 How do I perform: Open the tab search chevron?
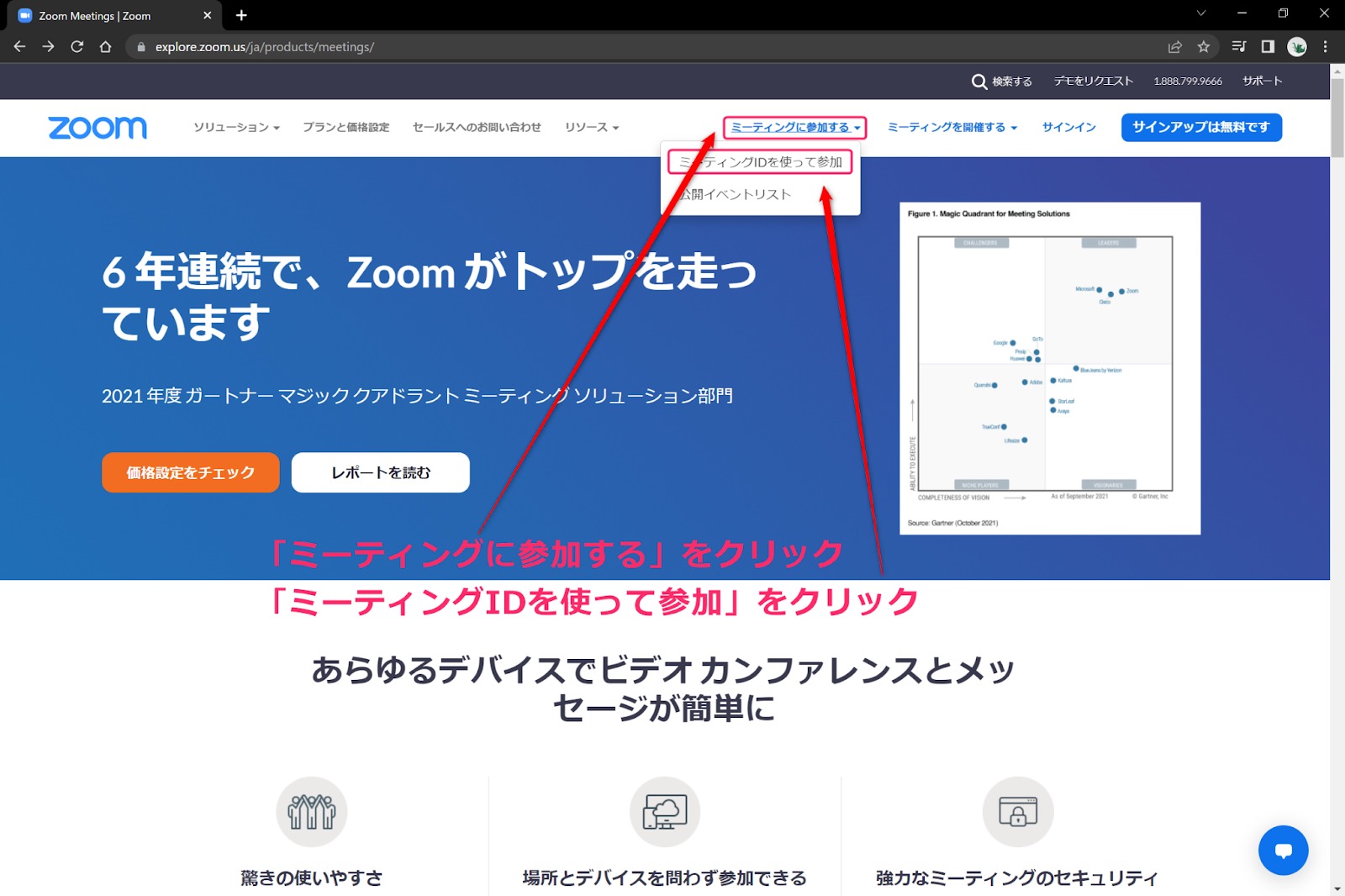click(x=1200, y=13)
